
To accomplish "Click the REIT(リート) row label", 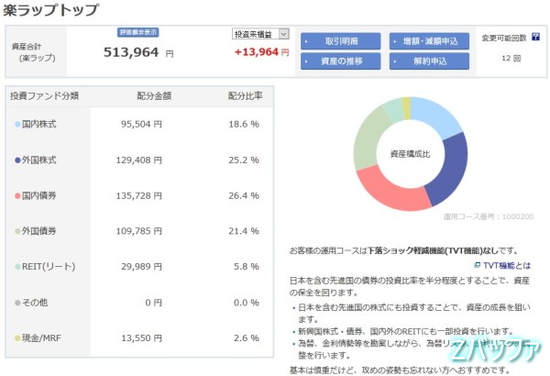I will pyautogui.click(x=49, y=267).
